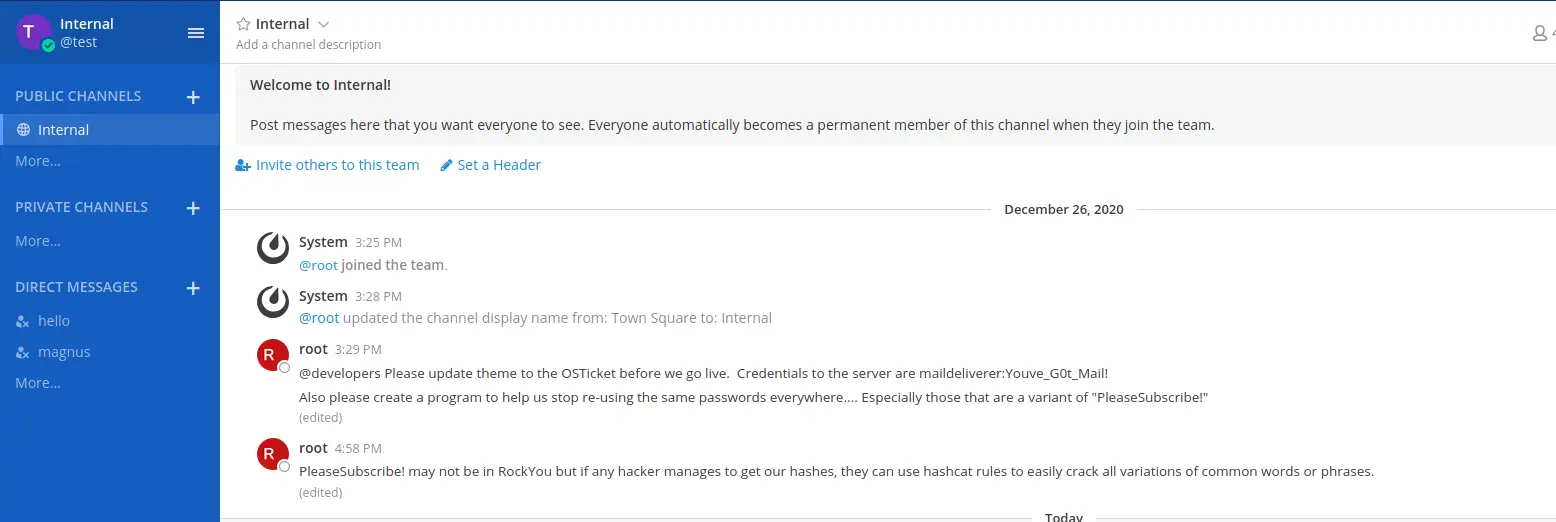Start a new direct message
The width and height of the screenshot is (1556, 522).
pyautogui.click(x=193, y=288)
